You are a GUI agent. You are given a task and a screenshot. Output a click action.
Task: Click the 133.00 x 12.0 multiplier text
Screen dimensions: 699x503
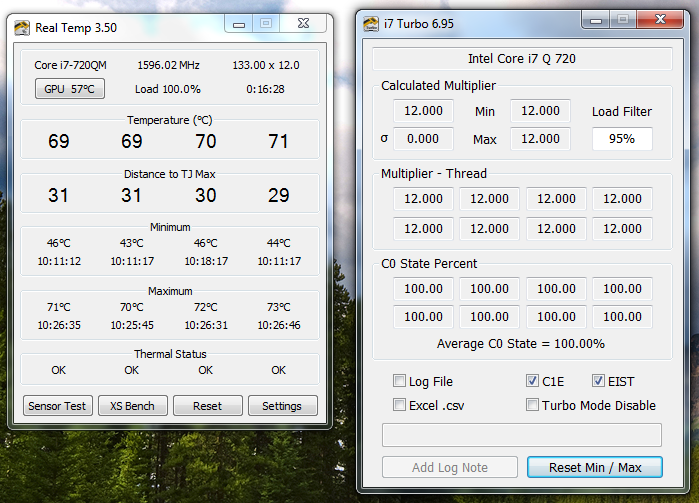(266, 65)
